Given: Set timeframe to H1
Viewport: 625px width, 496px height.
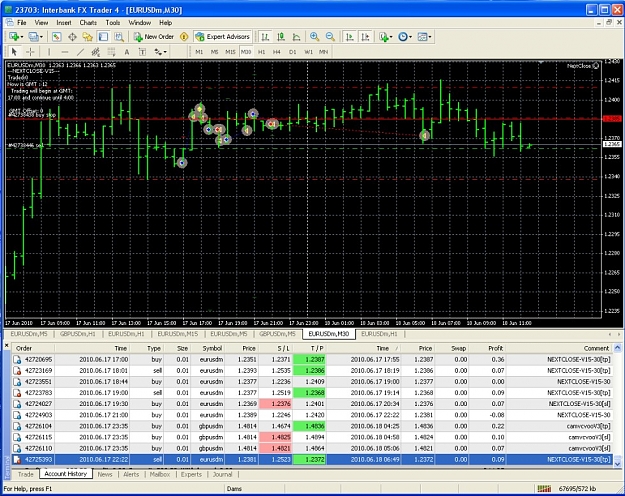Looking at the screenshot, I should pyautogui.click(x=261, y=52).
